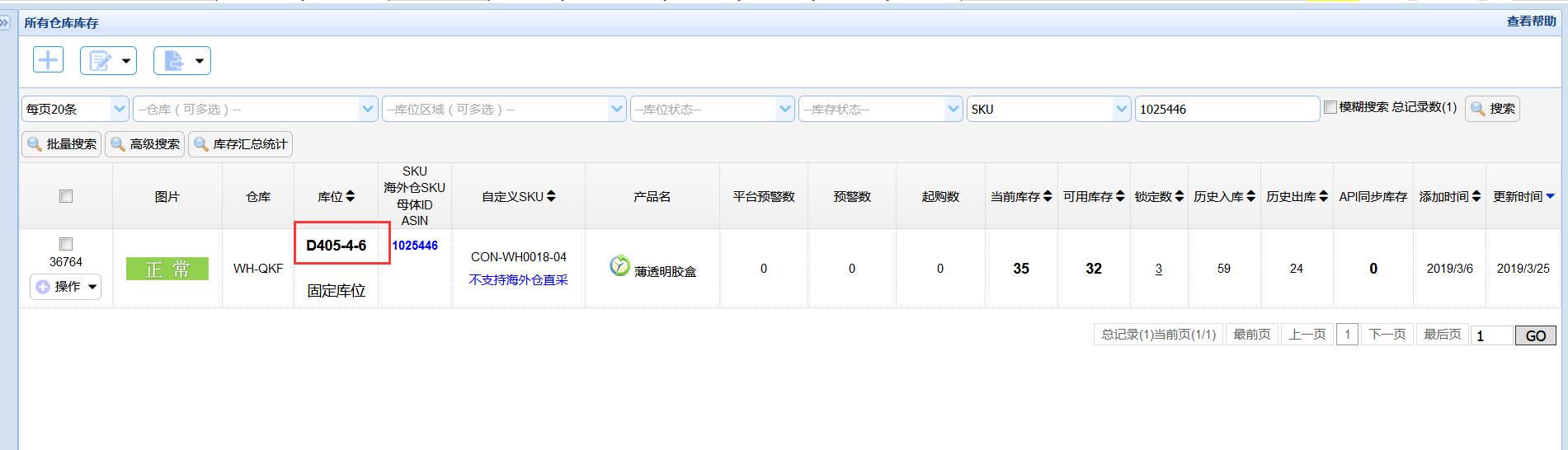Open the 操作 dropdown for row 36764
1568x450 pixels.
pyautogui.click(x=66, y=287)
